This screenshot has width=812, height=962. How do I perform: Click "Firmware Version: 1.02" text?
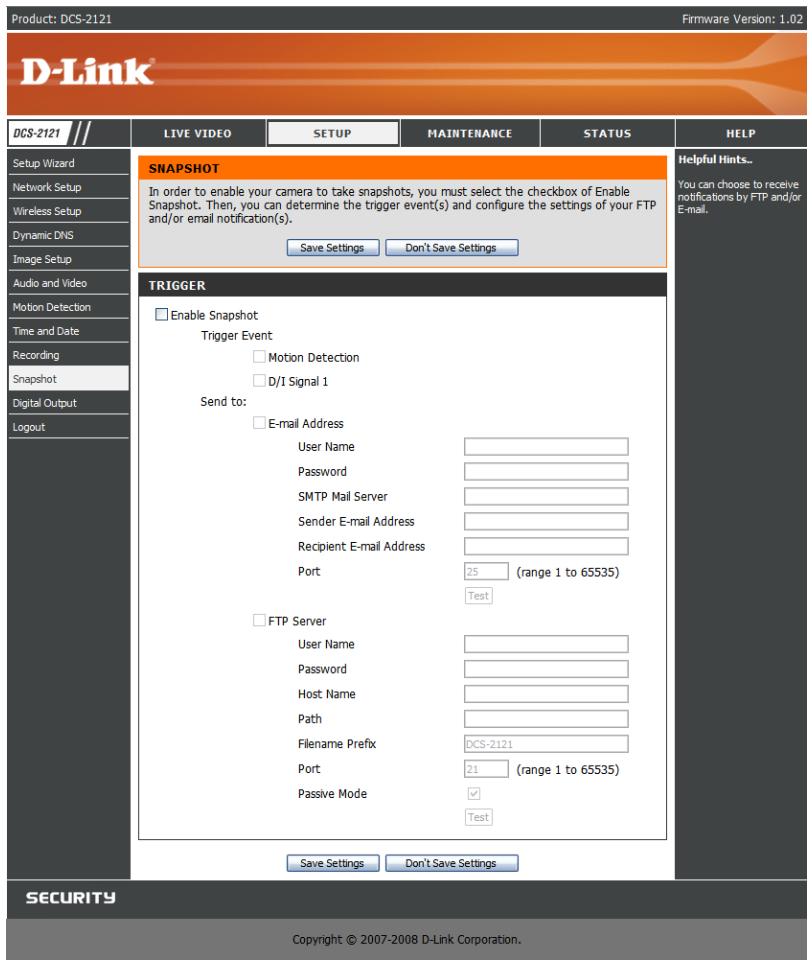pos(742,19)
